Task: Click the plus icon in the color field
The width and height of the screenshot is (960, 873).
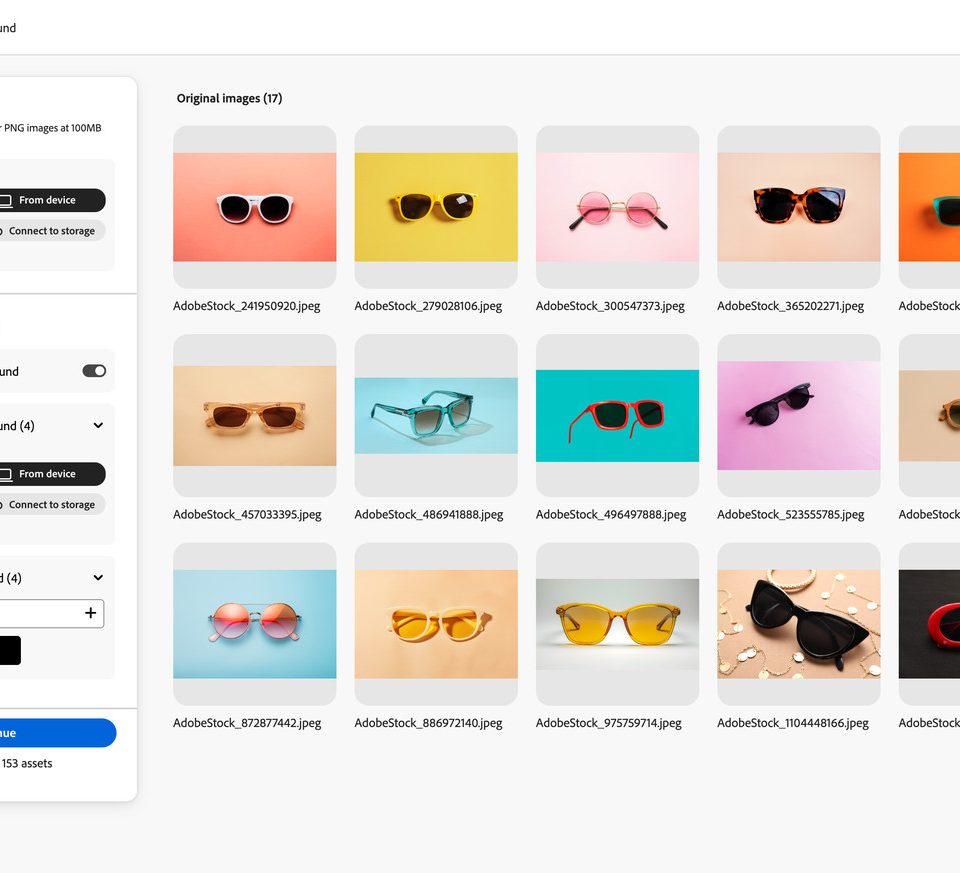Action: (90, 613)
